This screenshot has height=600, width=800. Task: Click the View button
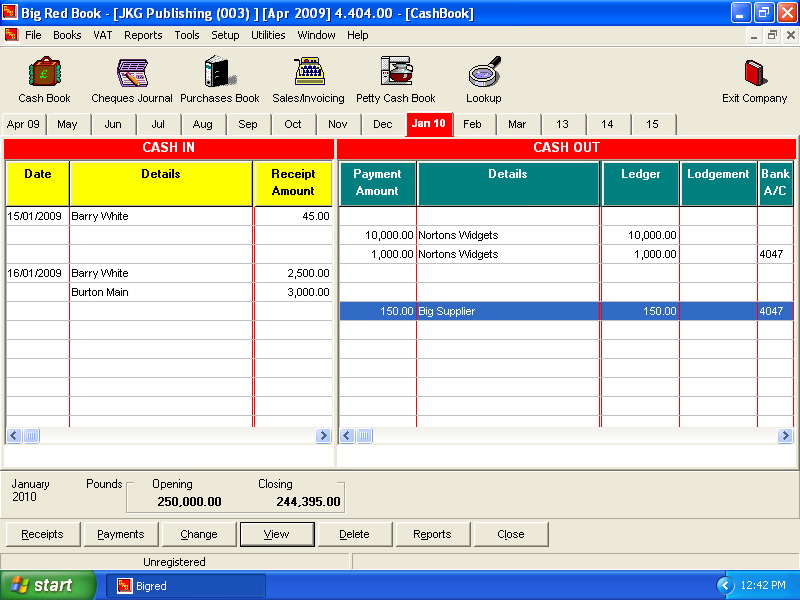(x=277, y=534)
